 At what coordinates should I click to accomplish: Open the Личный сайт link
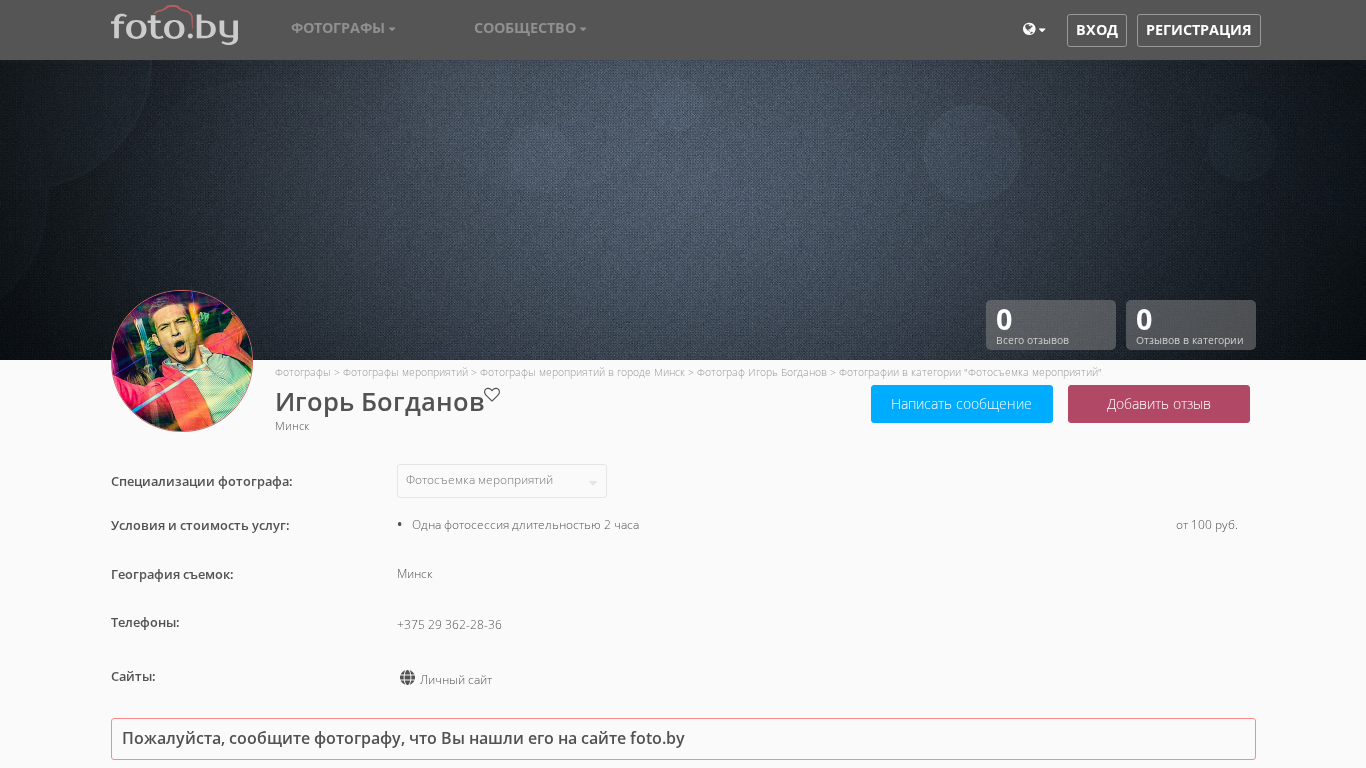point(456,680)
